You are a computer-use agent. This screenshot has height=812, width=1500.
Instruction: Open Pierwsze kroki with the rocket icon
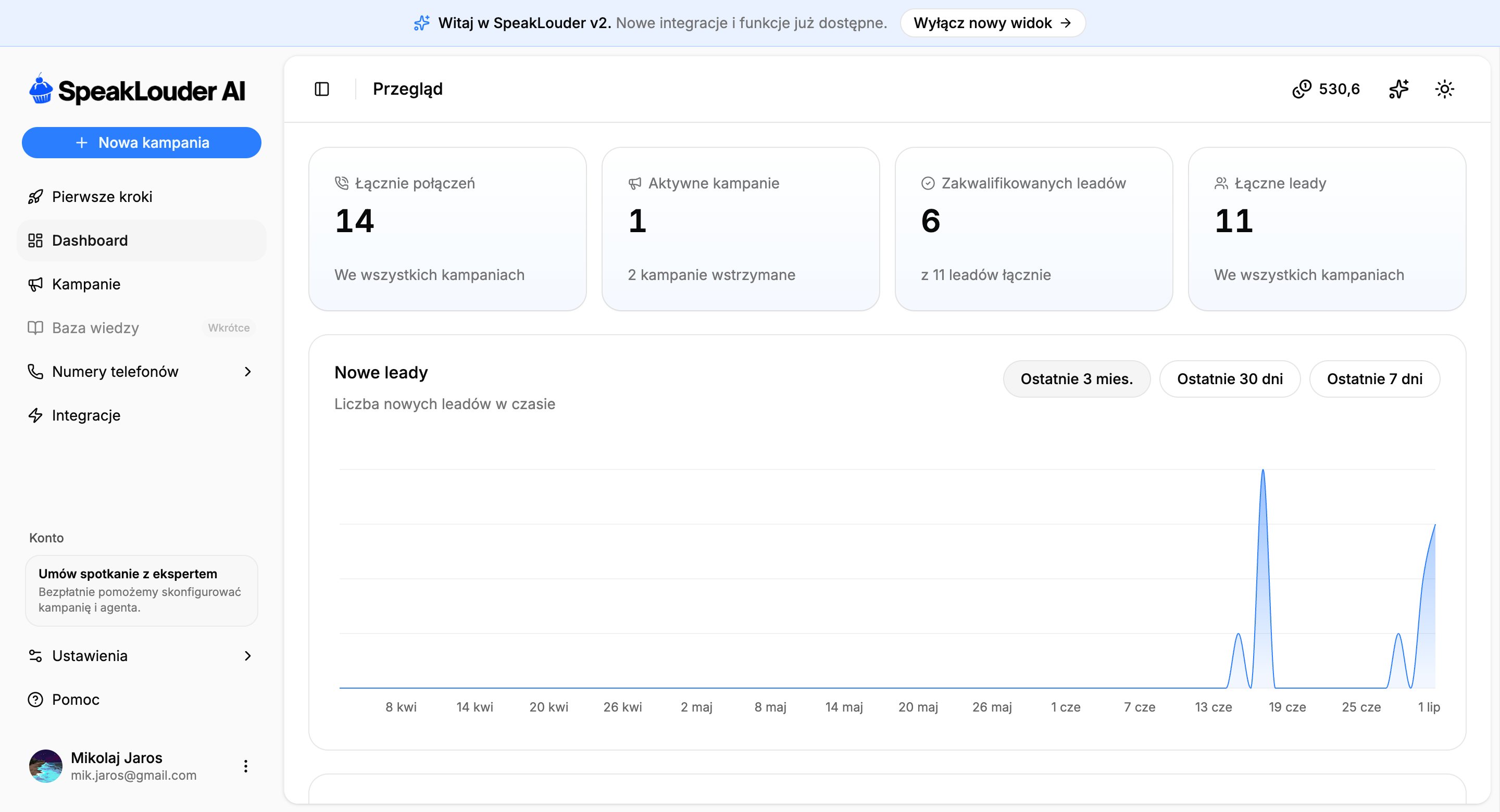point(35,197)
